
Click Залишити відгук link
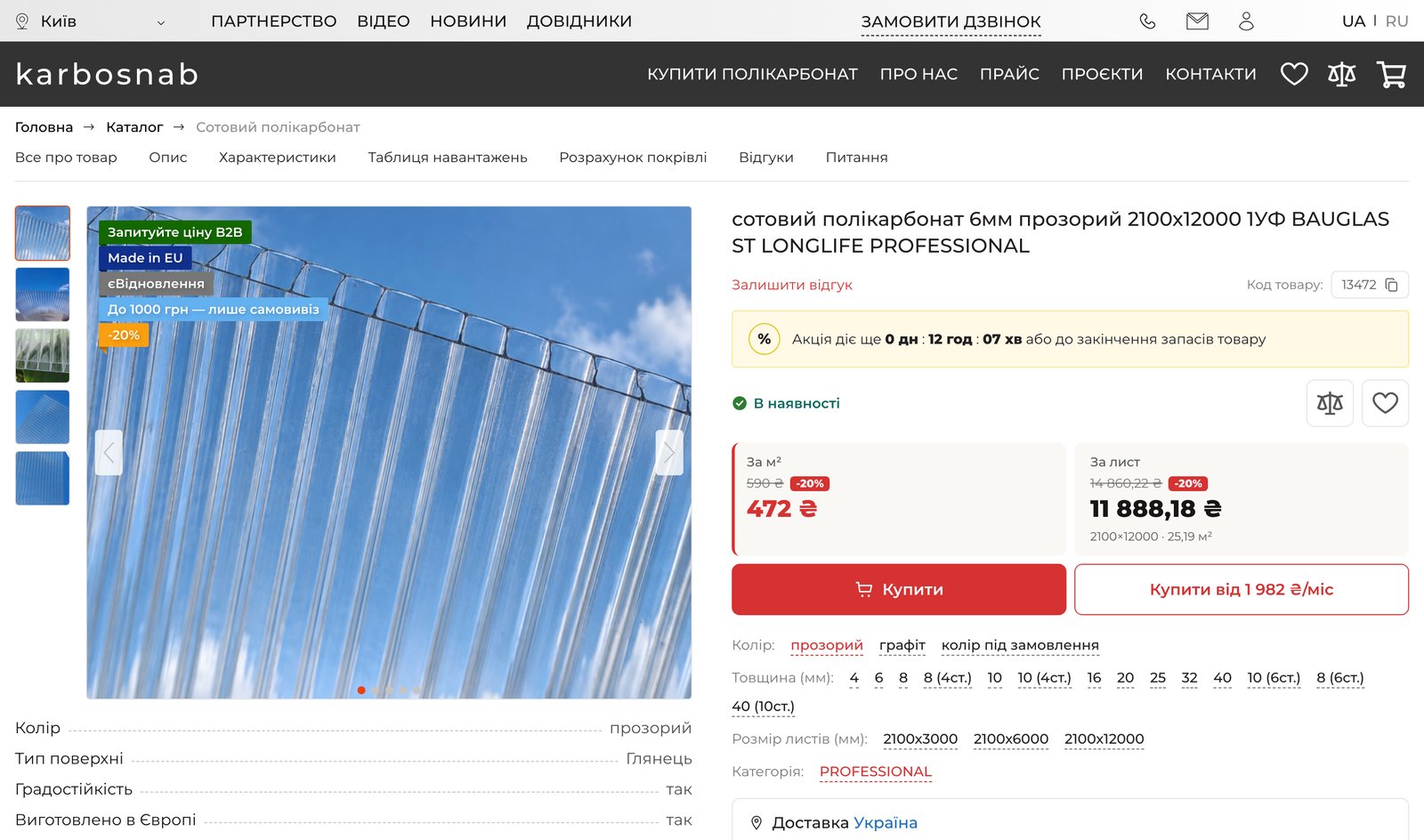point(792,285)
